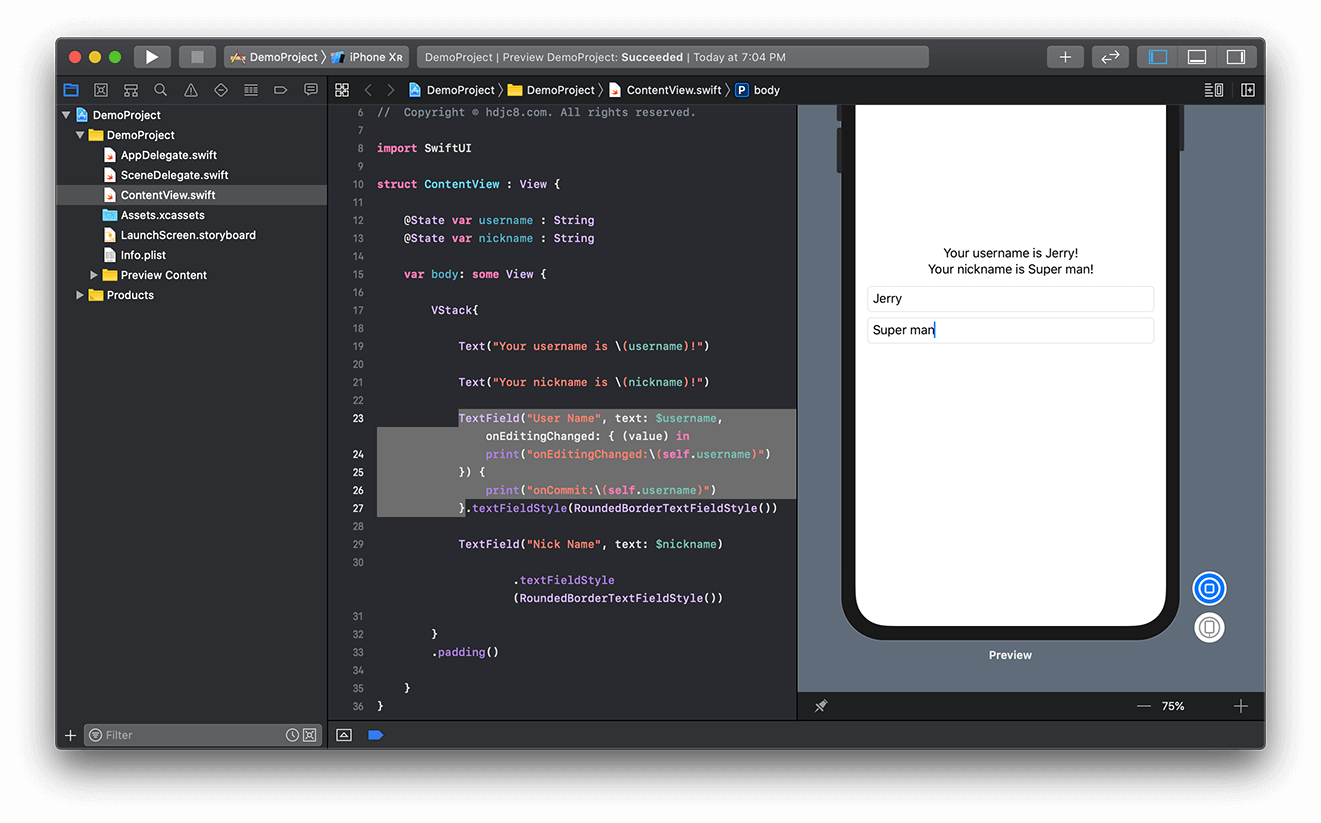Open the 75% zoom level menu
This screenshot has width=1321, height=823.
point(1173,706)
